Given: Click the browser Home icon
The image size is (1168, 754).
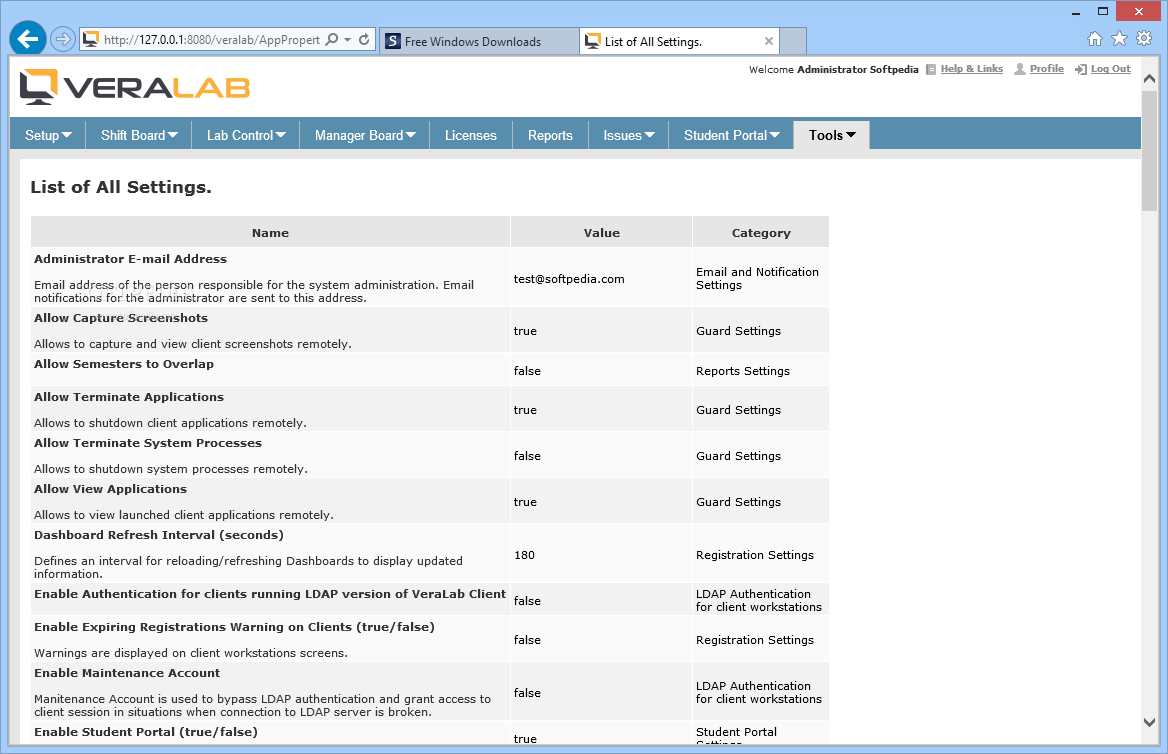Looking at the screenshot, I should 1094,39.
